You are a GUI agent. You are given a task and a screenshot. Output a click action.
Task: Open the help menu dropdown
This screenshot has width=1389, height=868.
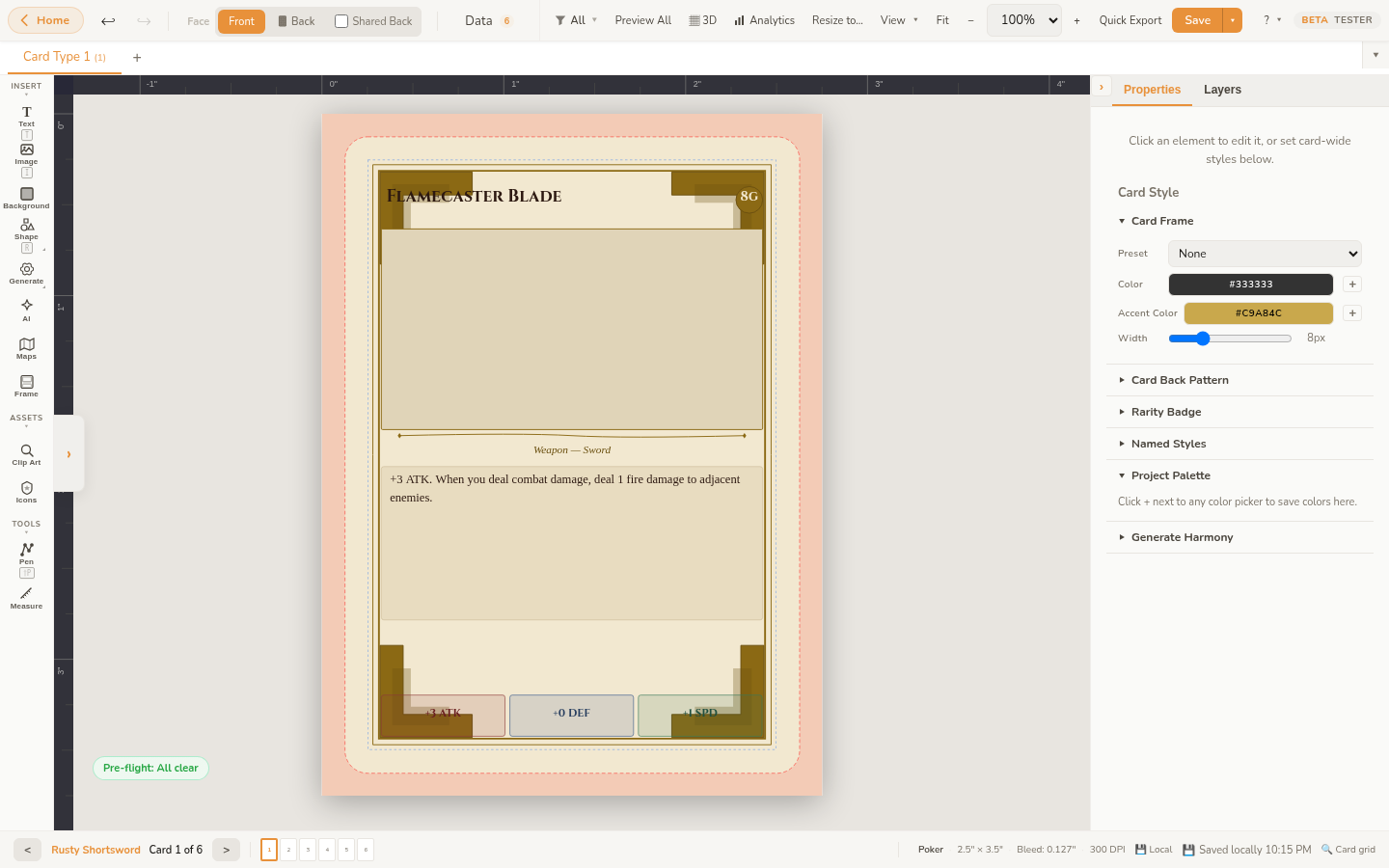click(1272, 20)
